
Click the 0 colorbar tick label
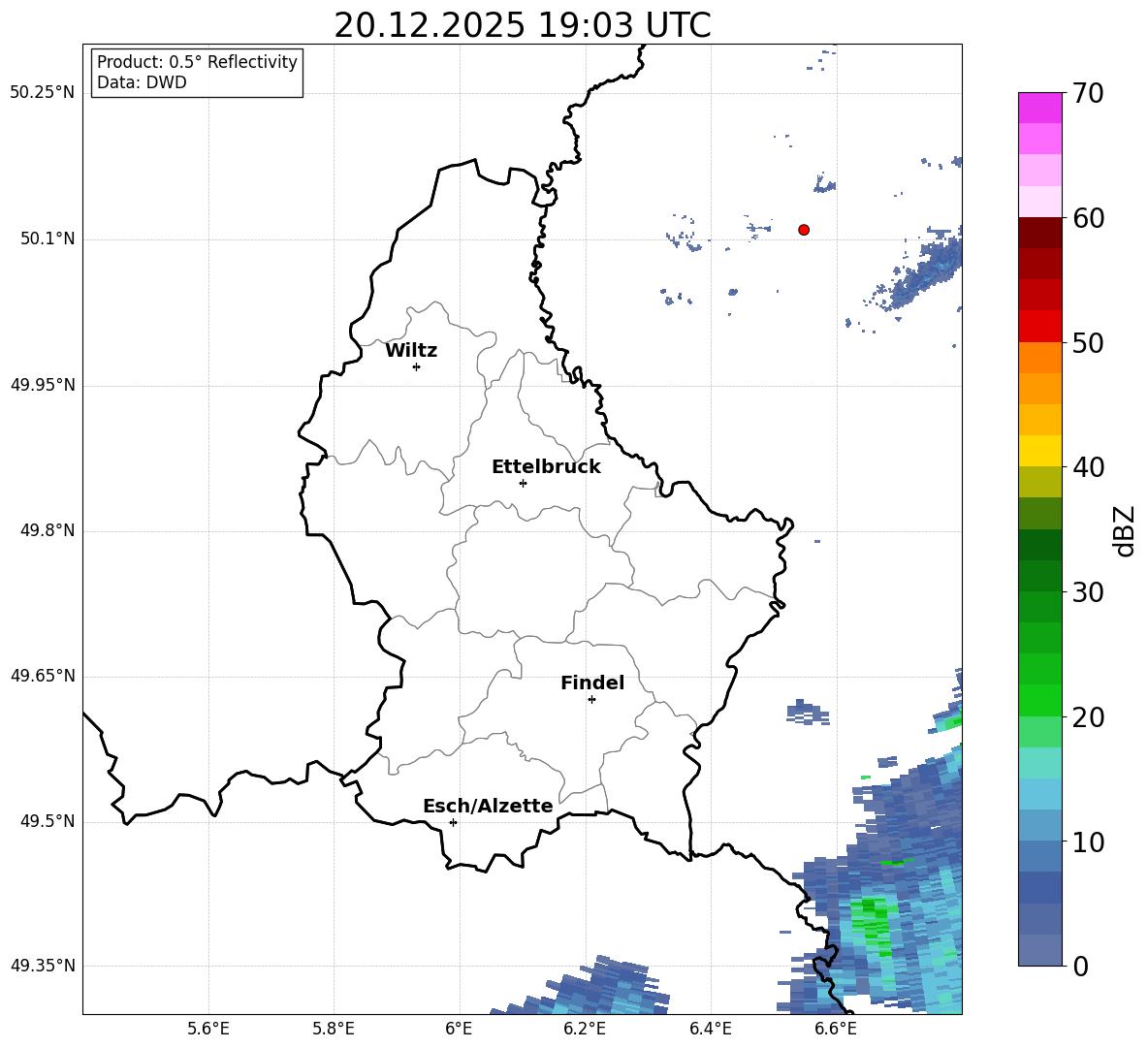[x=1080, y=967]
